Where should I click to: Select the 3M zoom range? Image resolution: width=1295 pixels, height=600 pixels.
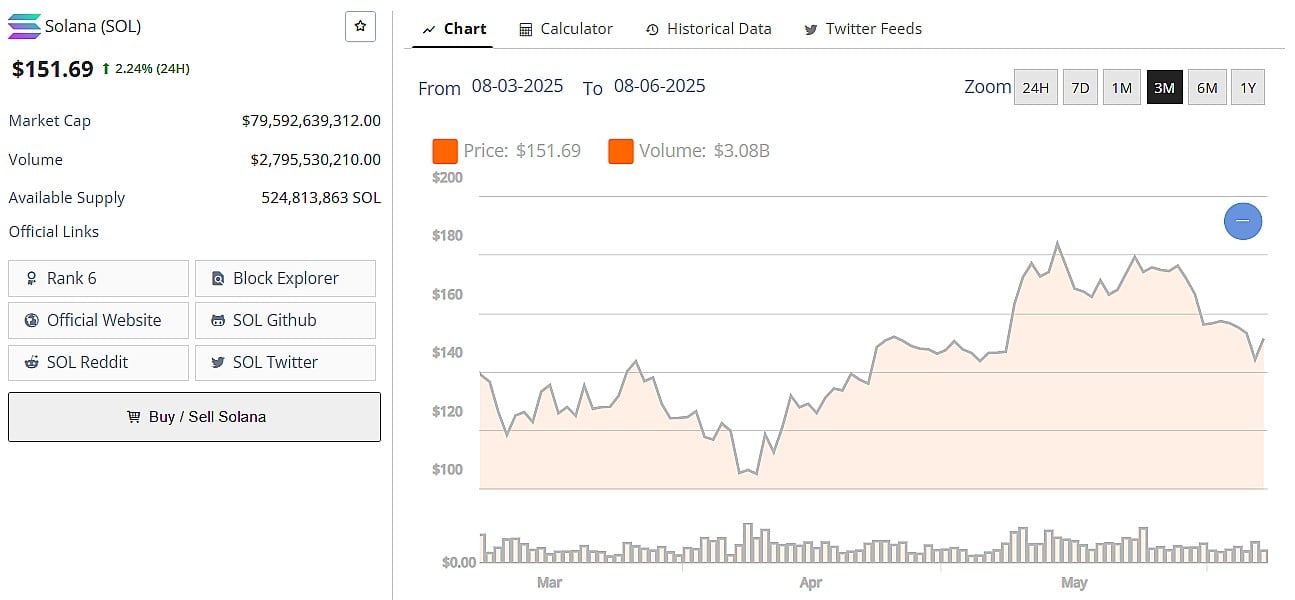pyautogui.click(x=1164, y=88)
